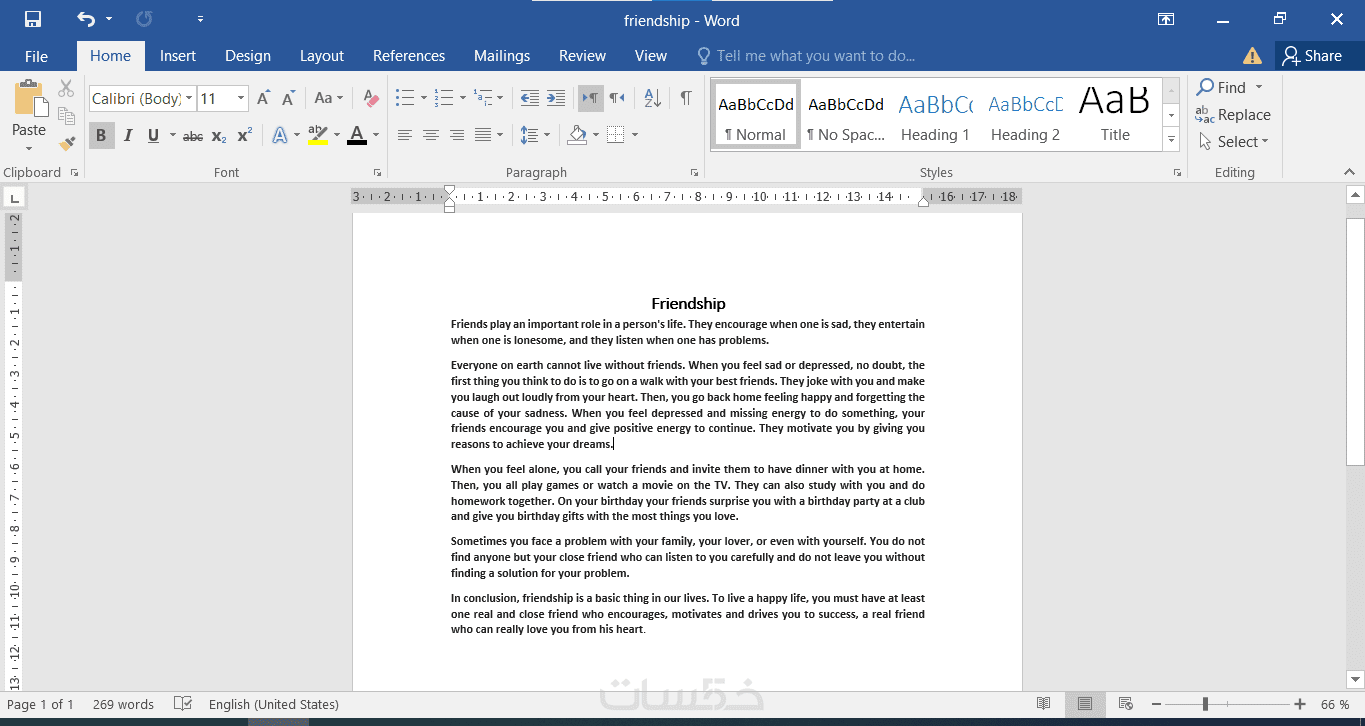
Task: Open the File menu
Action: (x=36, y=56)
